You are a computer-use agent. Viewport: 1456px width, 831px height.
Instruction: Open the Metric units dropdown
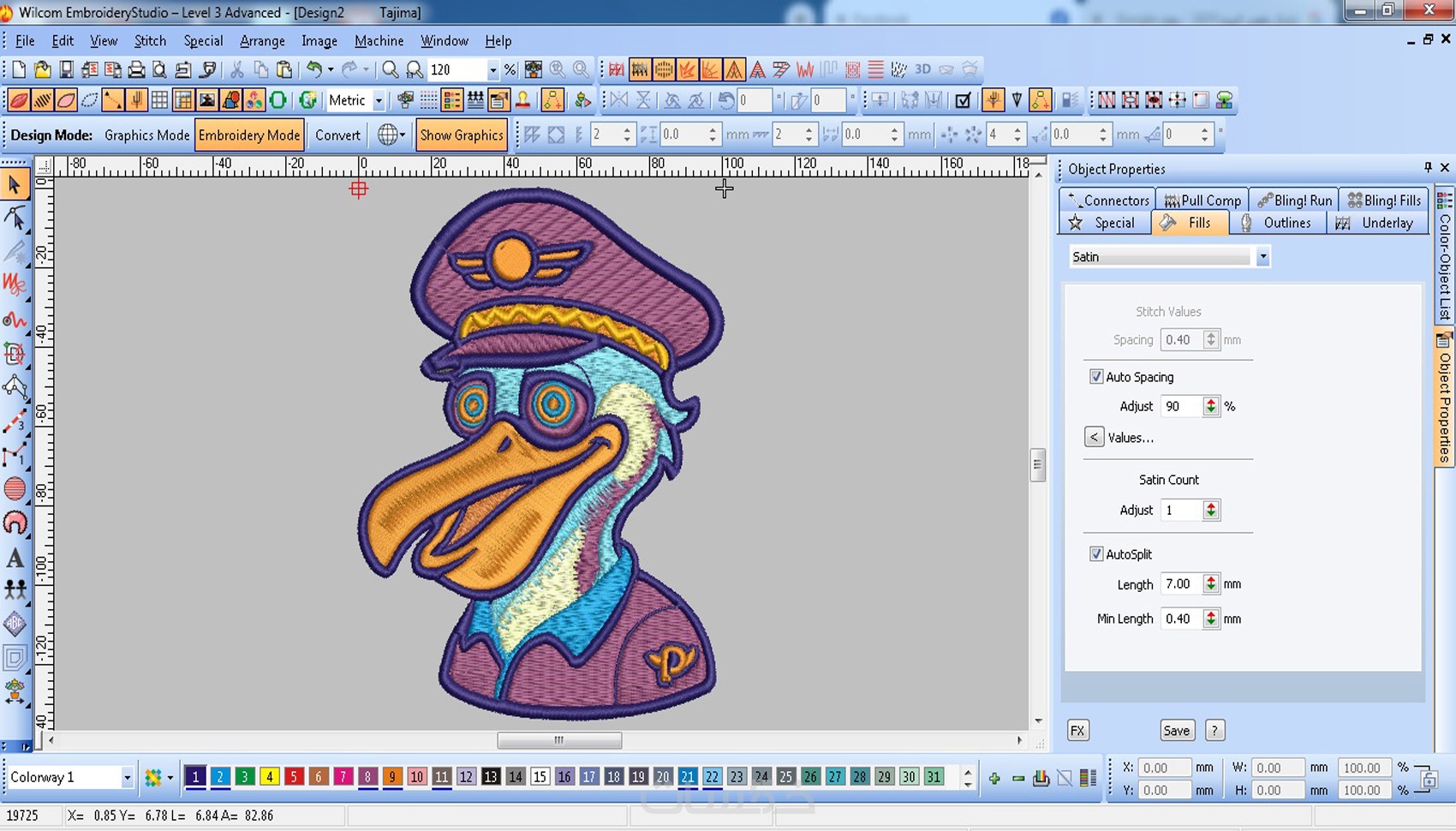click(x=379, y=101)
